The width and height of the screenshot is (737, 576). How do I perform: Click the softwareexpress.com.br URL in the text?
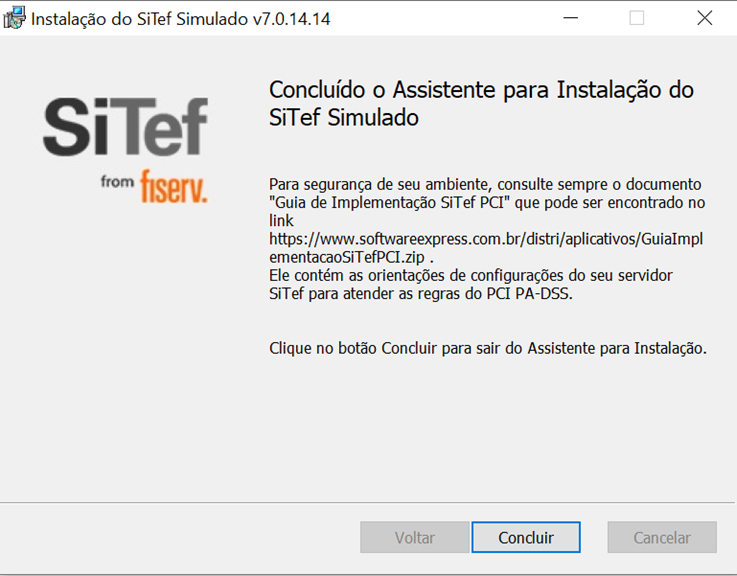tap(486, 239)
